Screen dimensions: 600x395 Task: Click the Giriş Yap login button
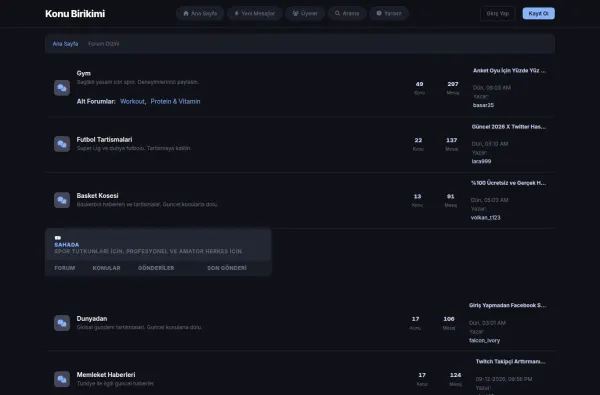click(497, 13)
